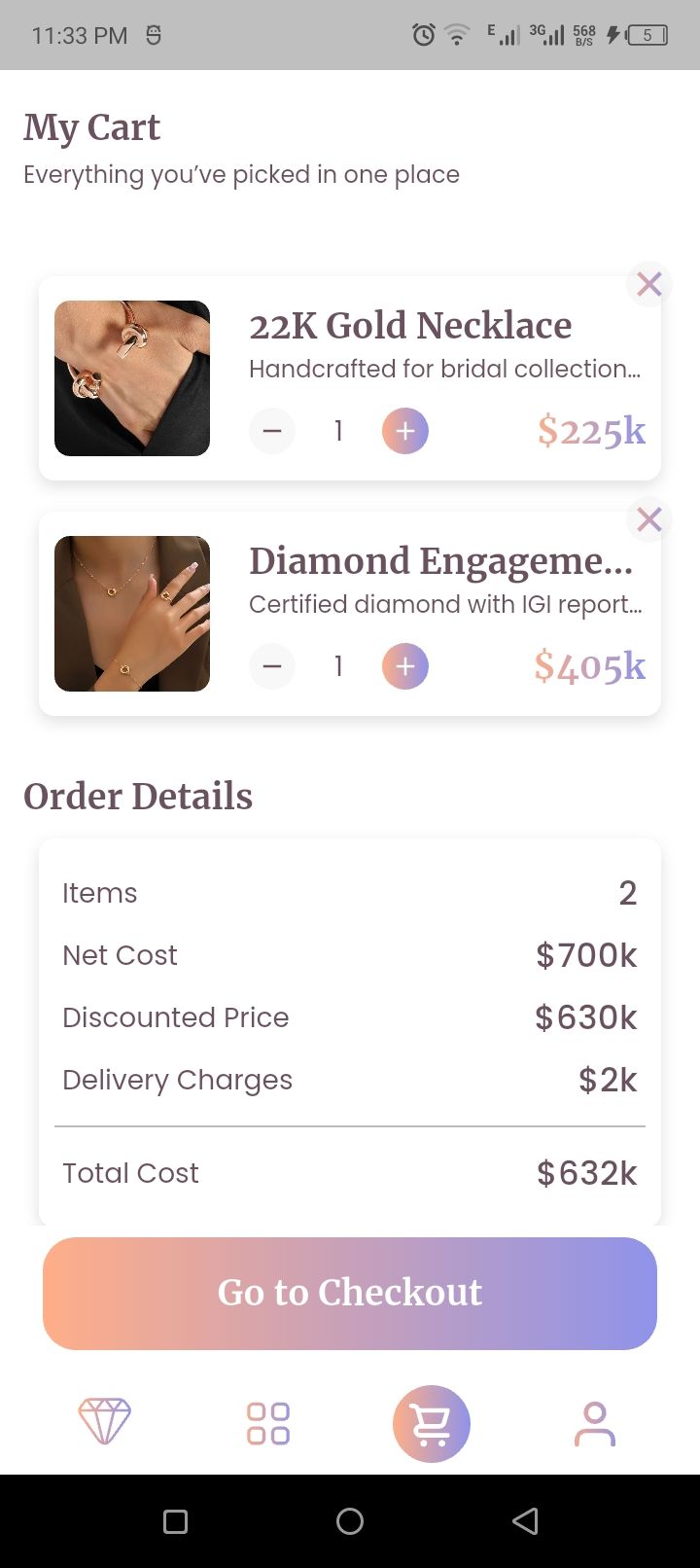
Task: Increase quantity of Diamond Engagement item
Action: [x=405, y=666]
